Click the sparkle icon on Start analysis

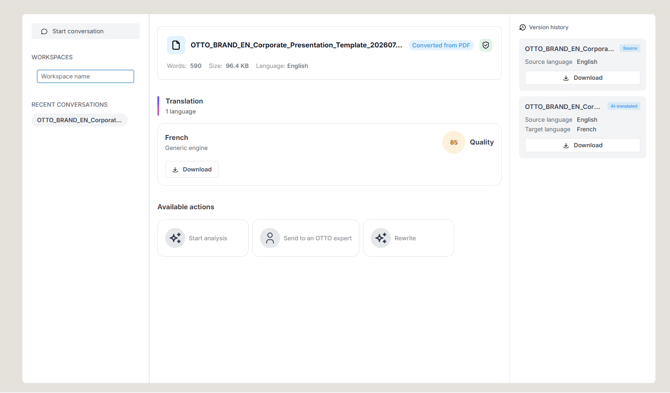(175, 238)
